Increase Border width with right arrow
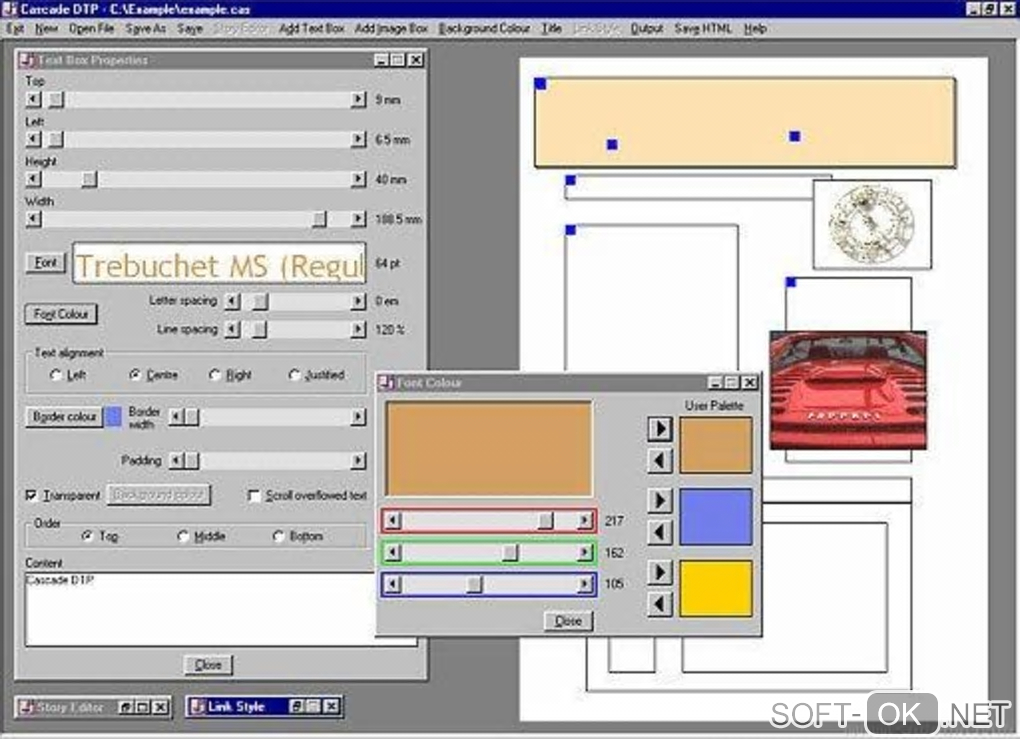Image resolution: width=1020 pixels, height=739 pixels. point(358,416)
